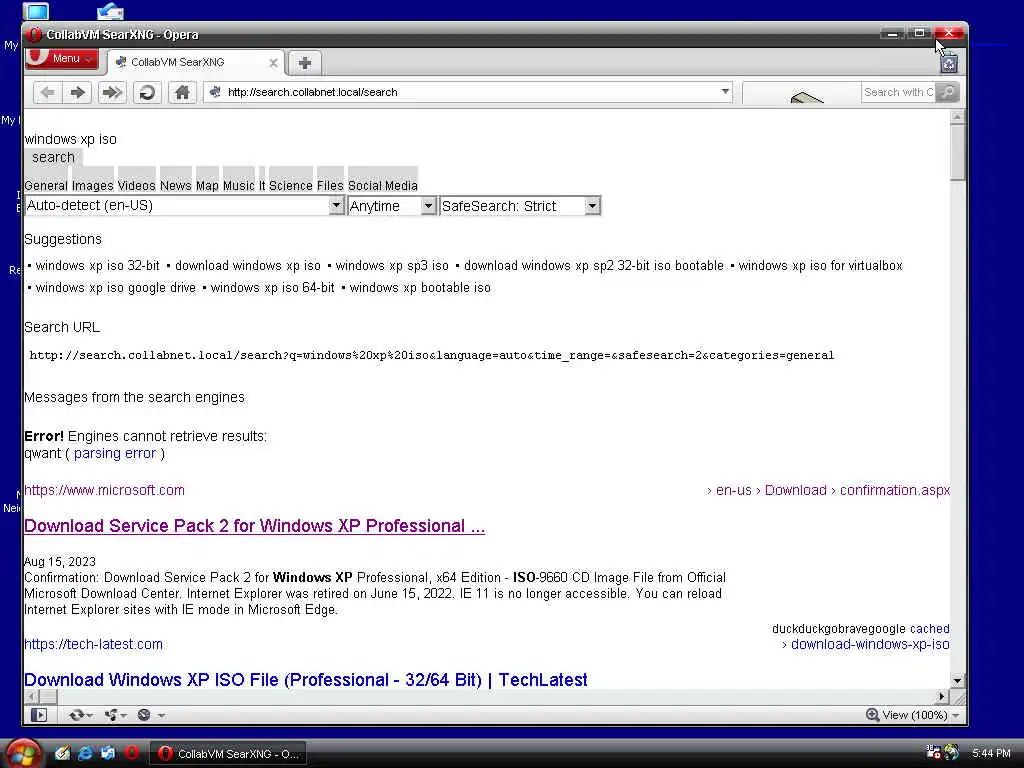Open the Opera Menu button
The width and height of the screenshot is (1024, 768).
pyautogui.click(x=62, y=58)
